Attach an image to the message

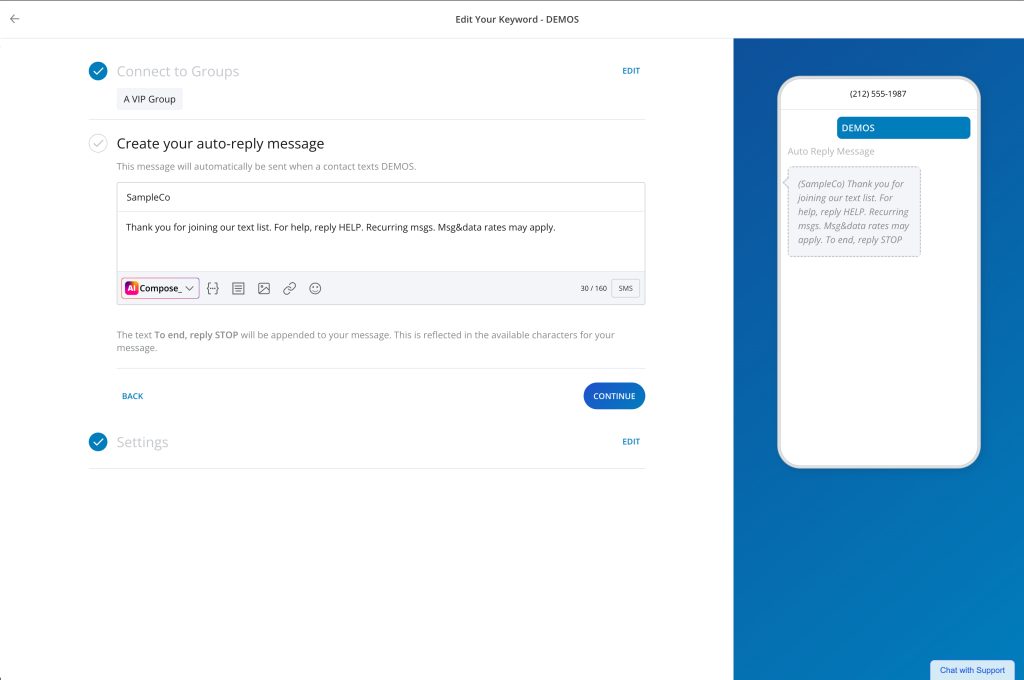coord(264,288)
